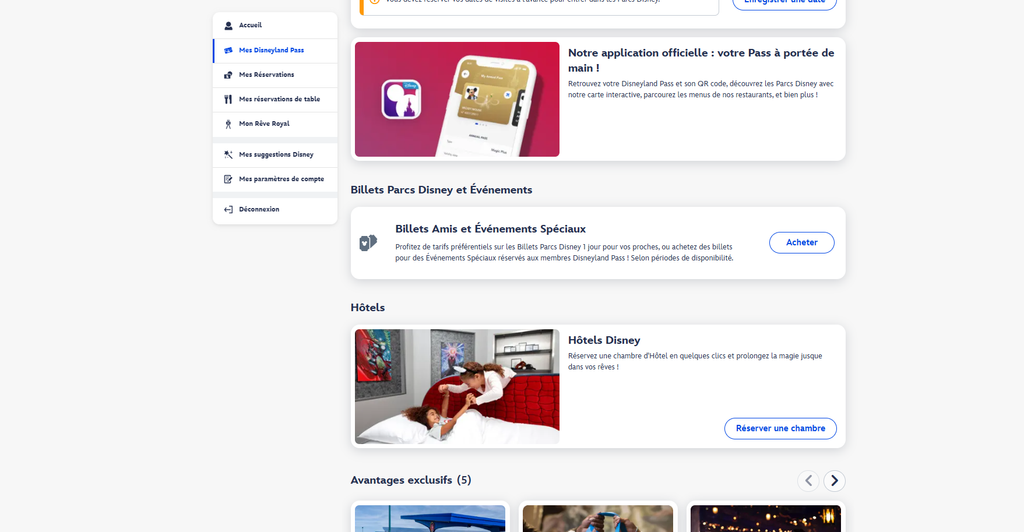The width and height of the screenshot is (1024, 532).
Task: Click the "Hôtels Disney" card title
Action: tap(604, 340)
